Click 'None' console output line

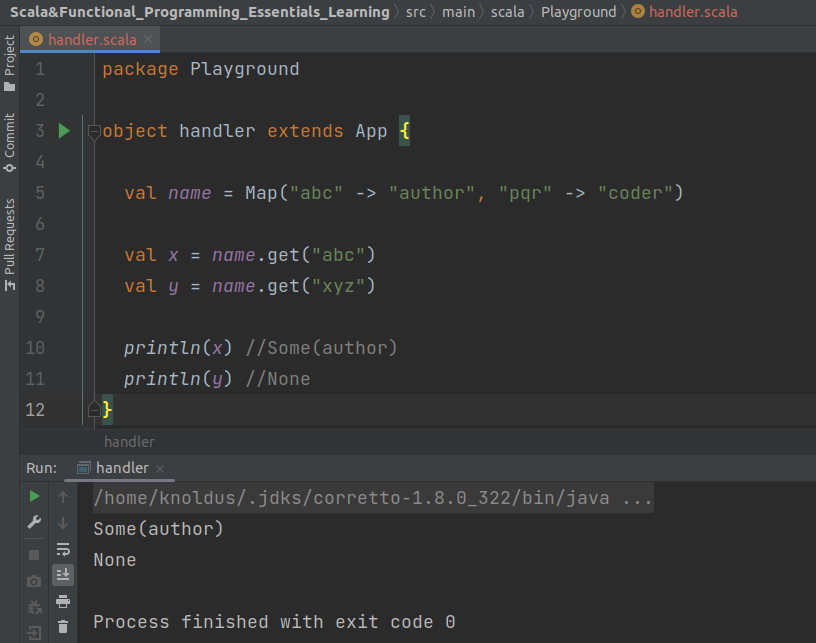114,560
